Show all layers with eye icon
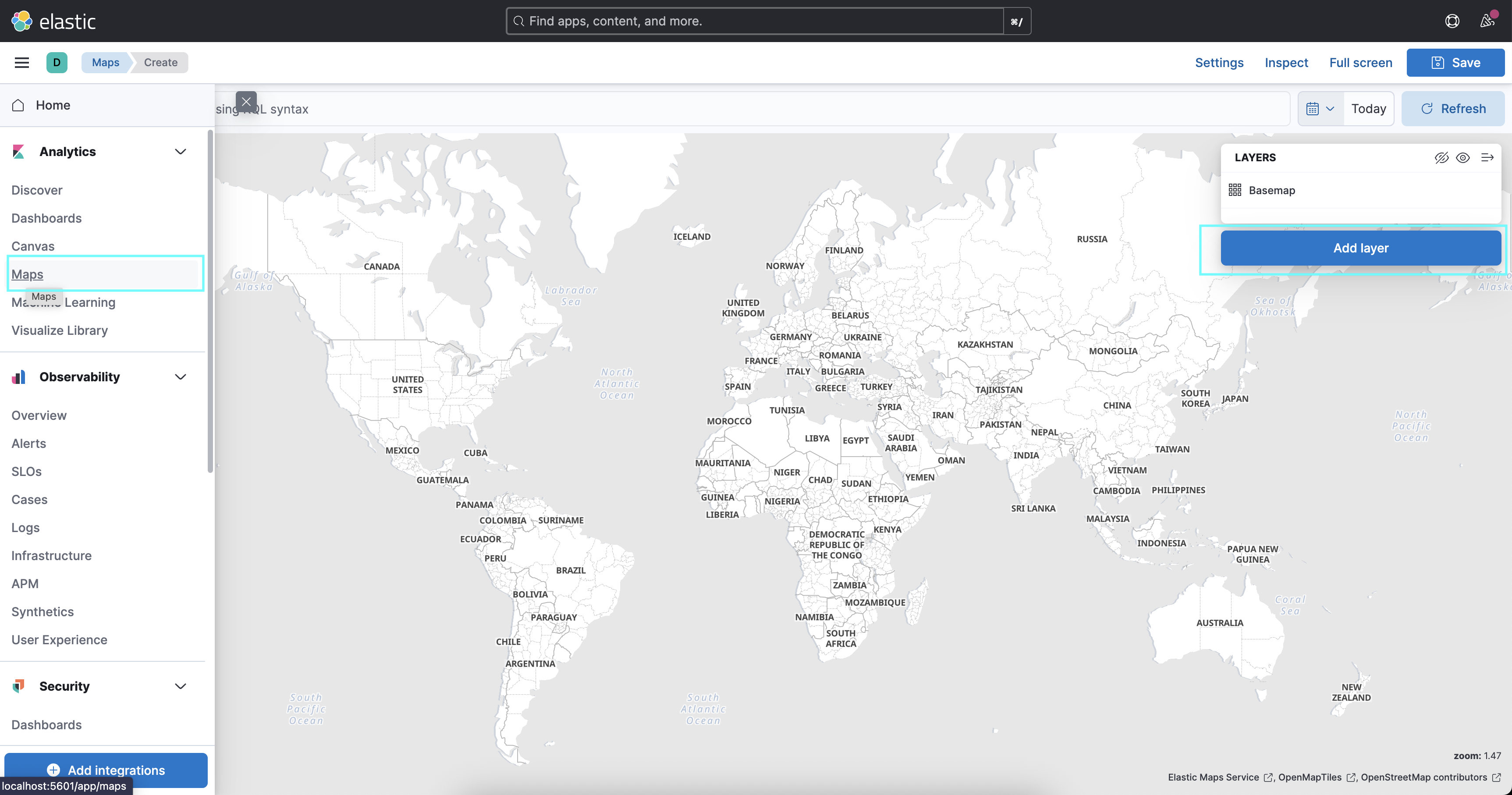Viewport: 1512px width, 795px height. click(x=1463, y=157)
